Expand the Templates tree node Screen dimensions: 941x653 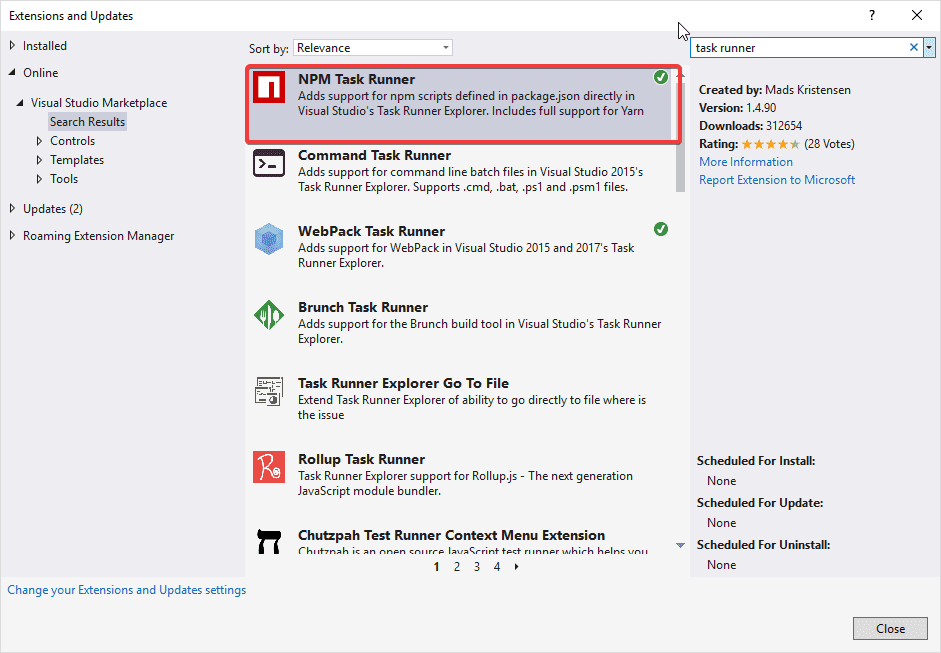tap(40, 160)
